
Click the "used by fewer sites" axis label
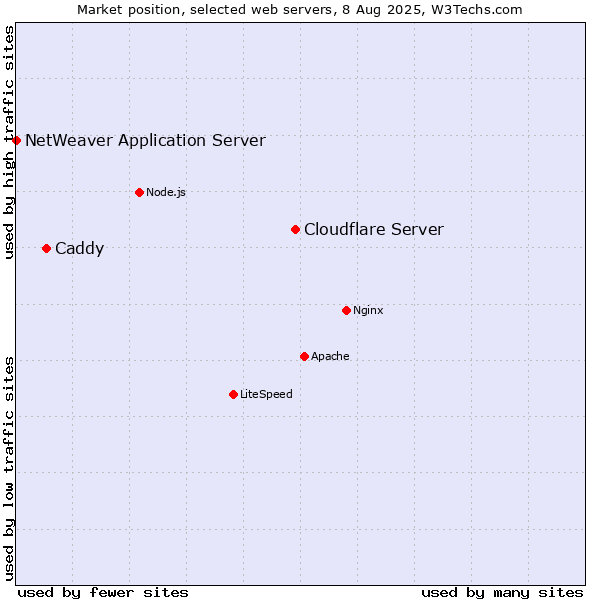(x=103, y=593)
